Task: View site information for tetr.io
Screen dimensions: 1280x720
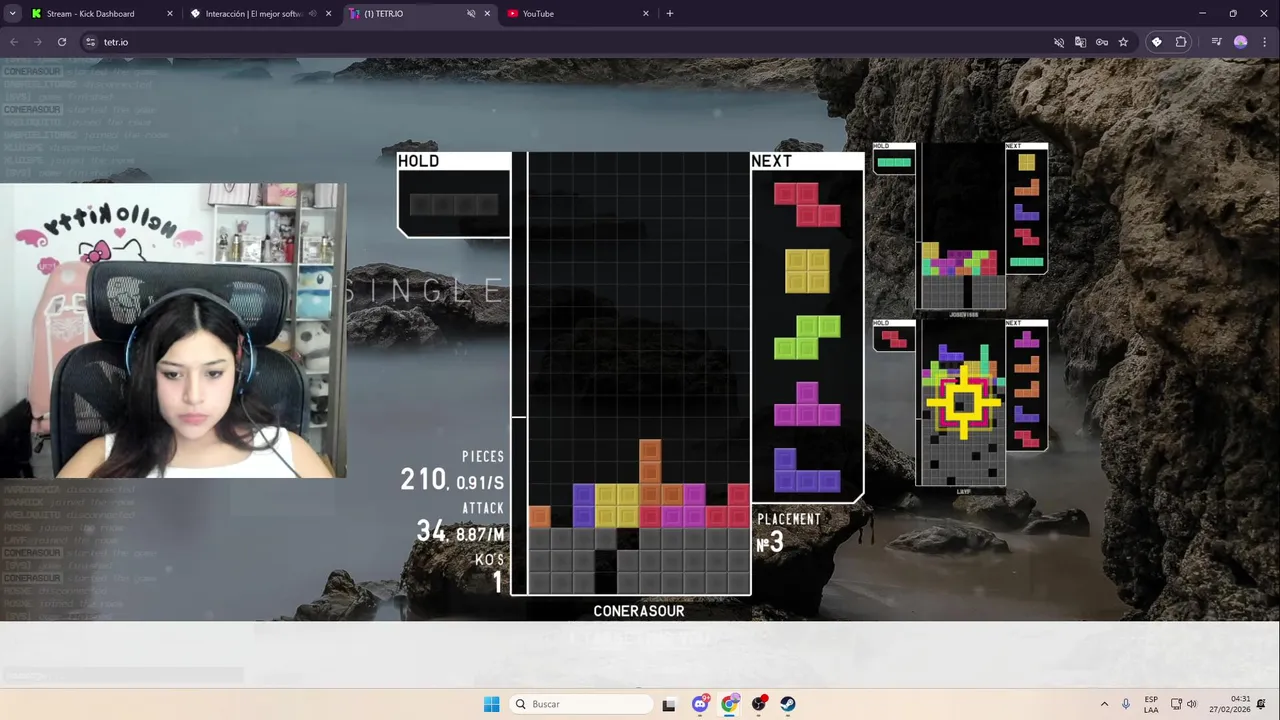Action: point(90,42)
